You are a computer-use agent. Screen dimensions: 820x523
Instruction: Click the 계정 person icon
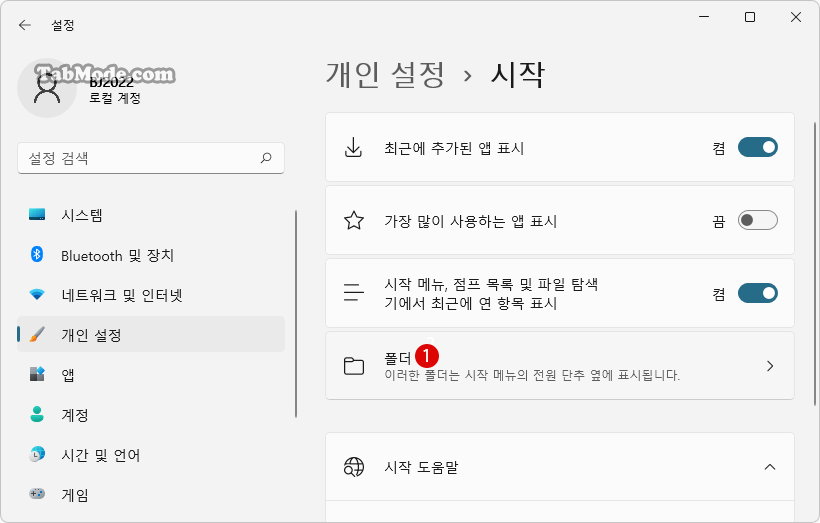(x=37, y=414)
